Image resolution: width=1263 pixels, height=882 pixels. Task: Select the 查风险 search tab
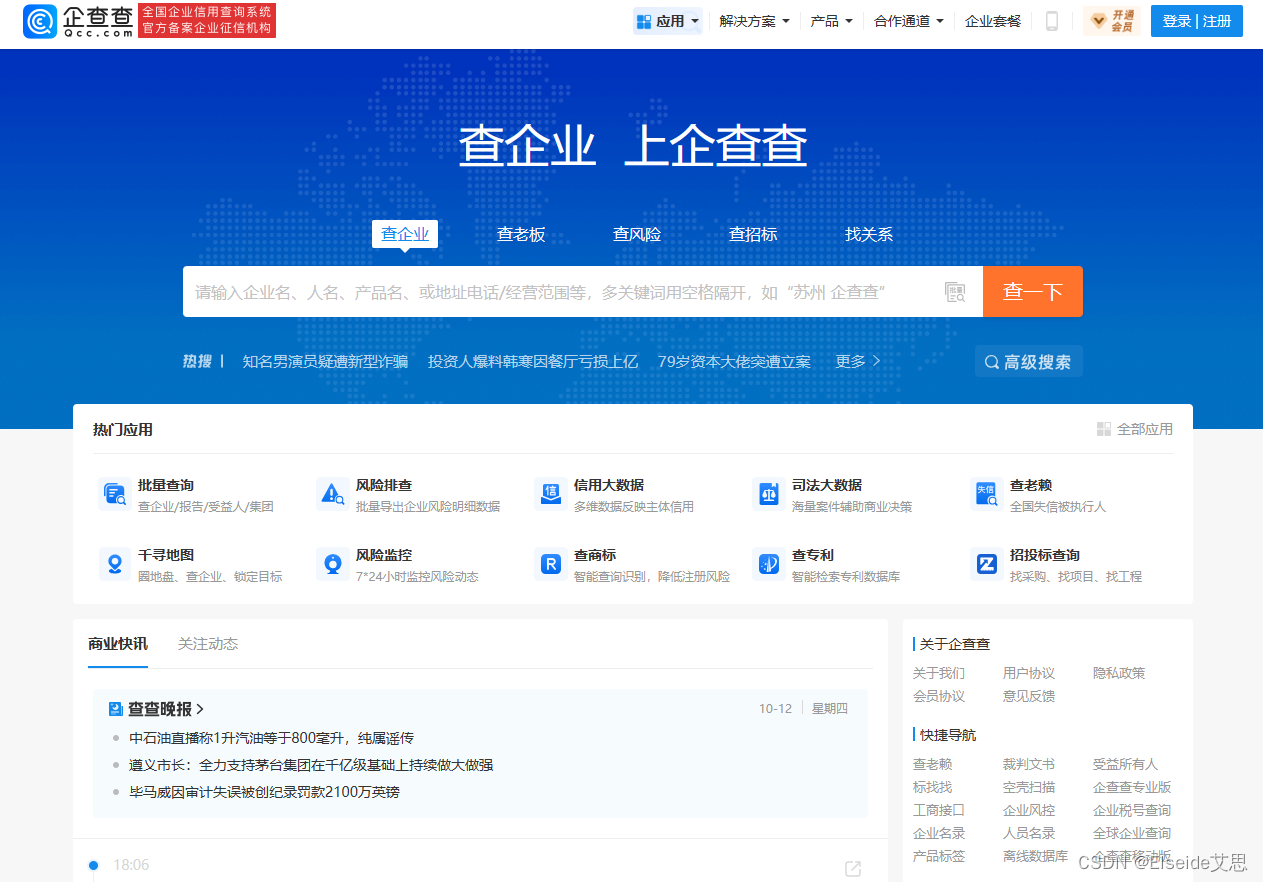(637, 234)
